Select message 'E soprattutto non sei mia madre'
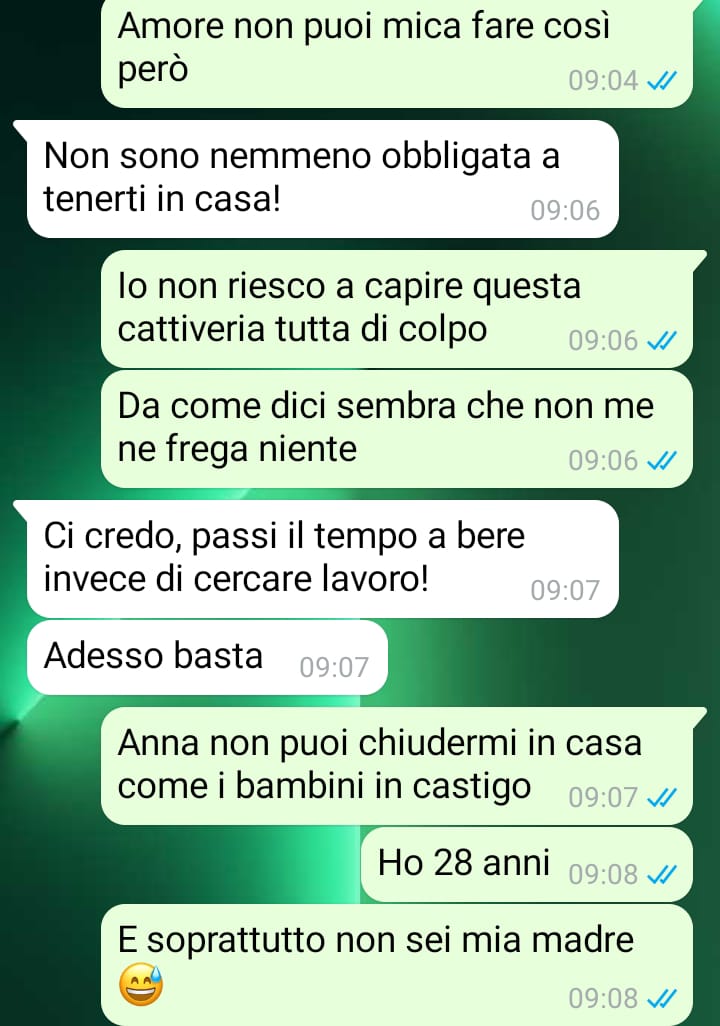720x1026 pixels. [397, 964]
